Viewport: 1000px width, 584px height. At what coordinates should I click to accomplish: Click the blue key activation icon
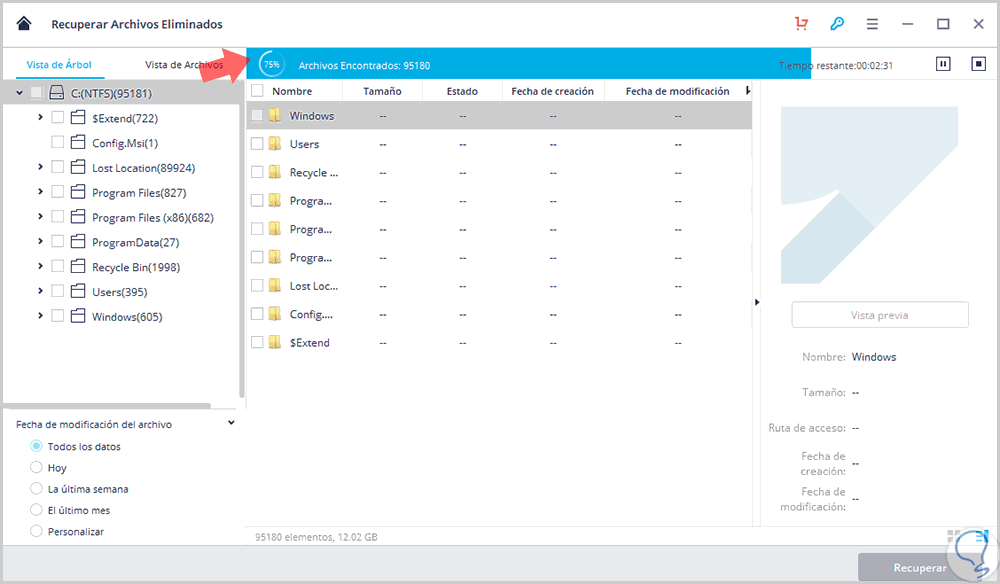pos(838,23)
